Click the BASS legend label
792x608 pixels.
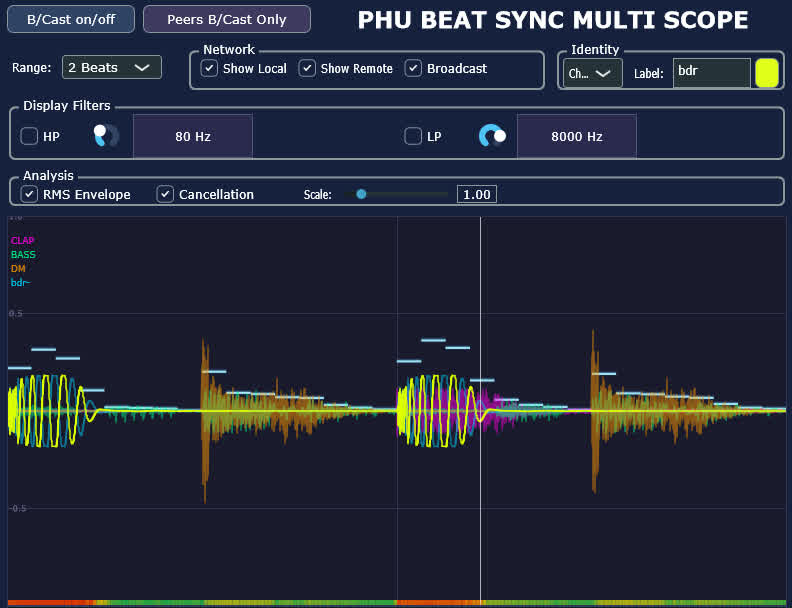(23, 255)
